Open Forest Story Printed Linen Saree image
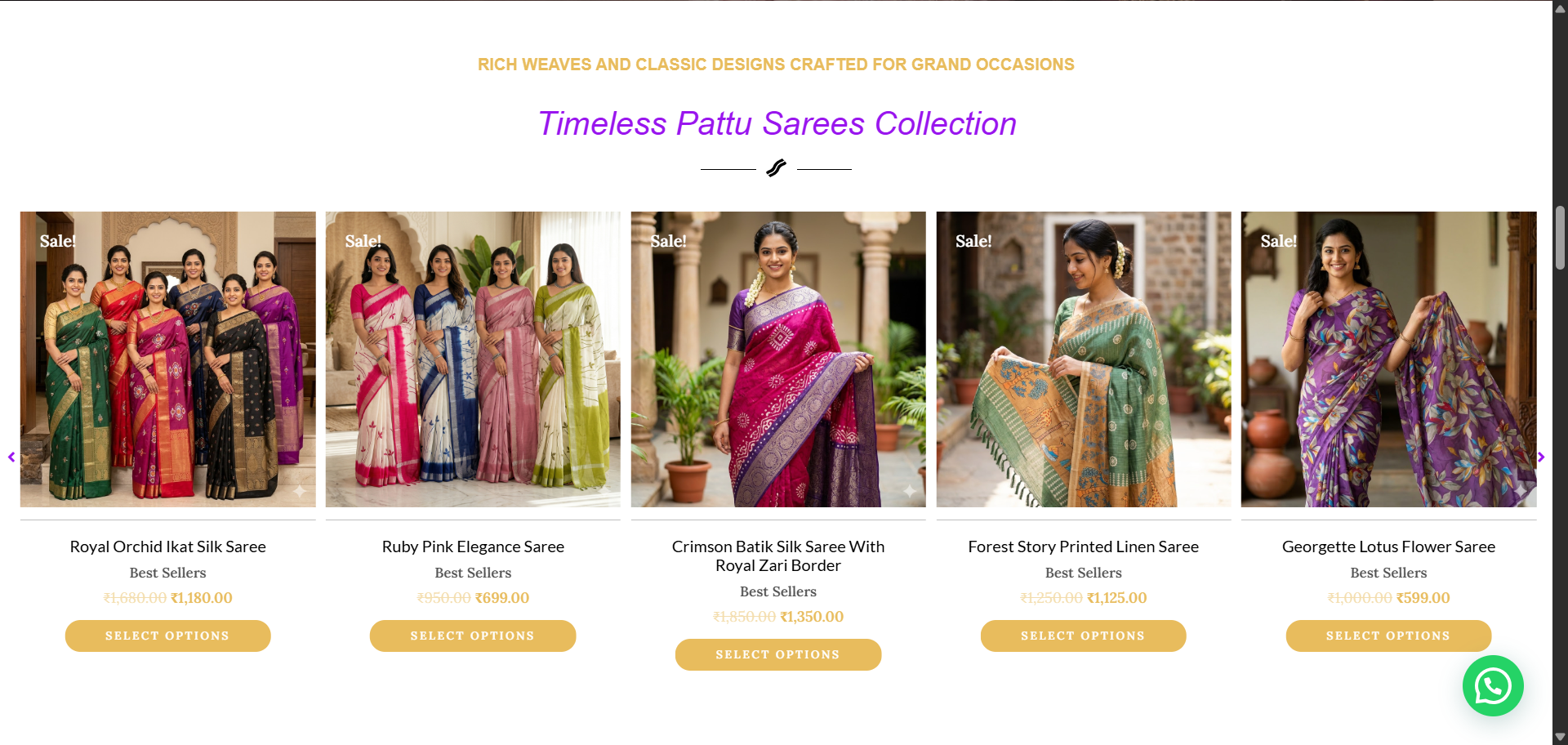Screen dimensions: 1568x745 [1084, 359]
